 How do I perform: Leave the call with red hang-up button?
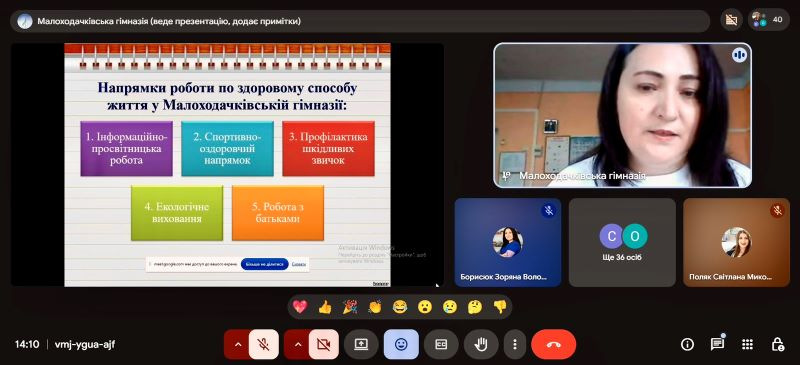click(x=554, y=344)
